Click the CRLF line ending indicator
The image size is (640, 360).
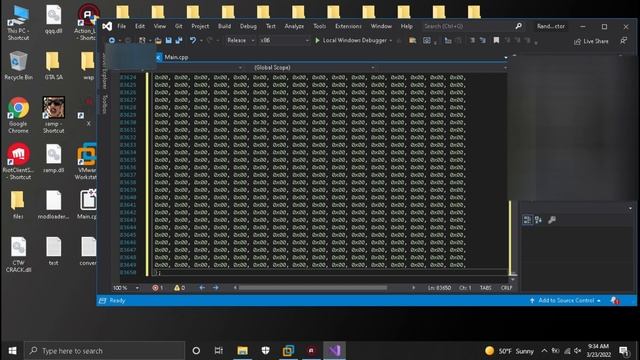[507, 288]
